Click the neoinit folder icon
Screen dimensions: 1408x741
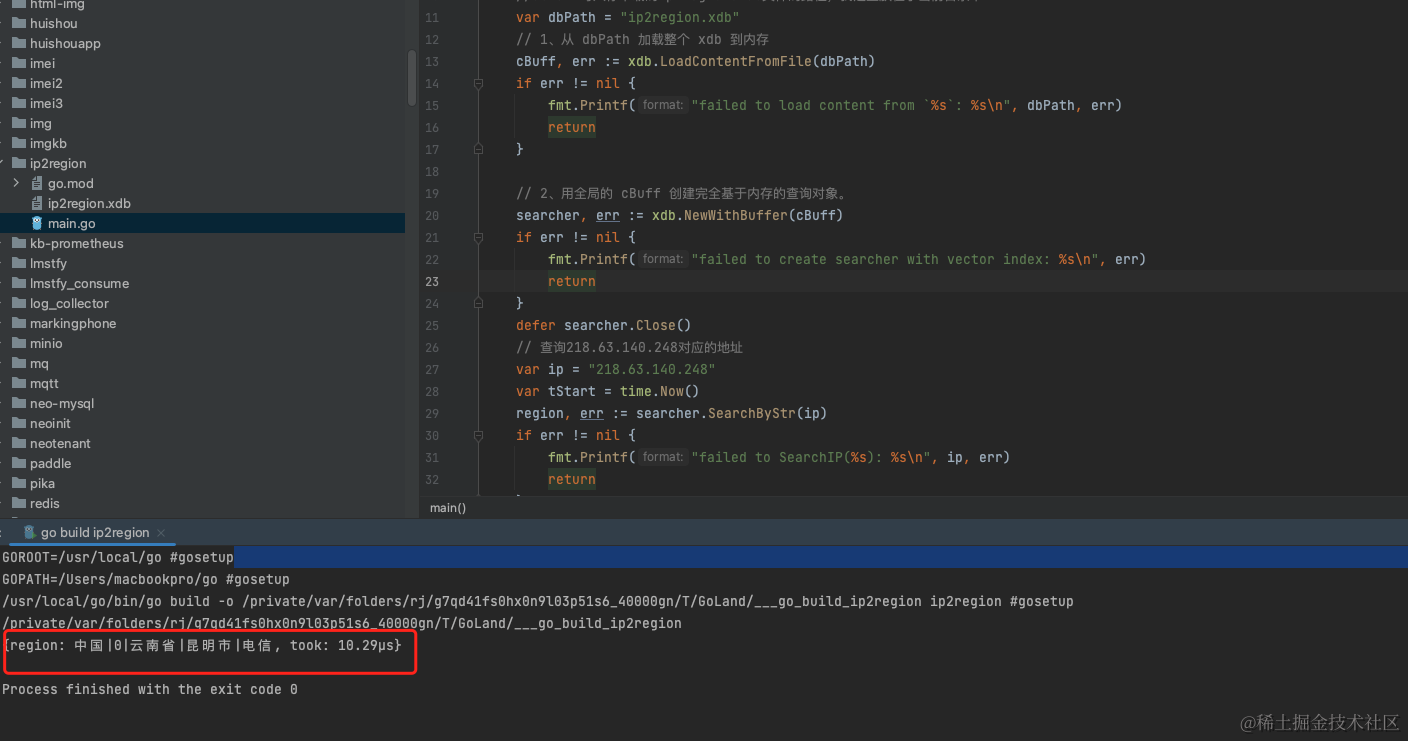[19, 423]
